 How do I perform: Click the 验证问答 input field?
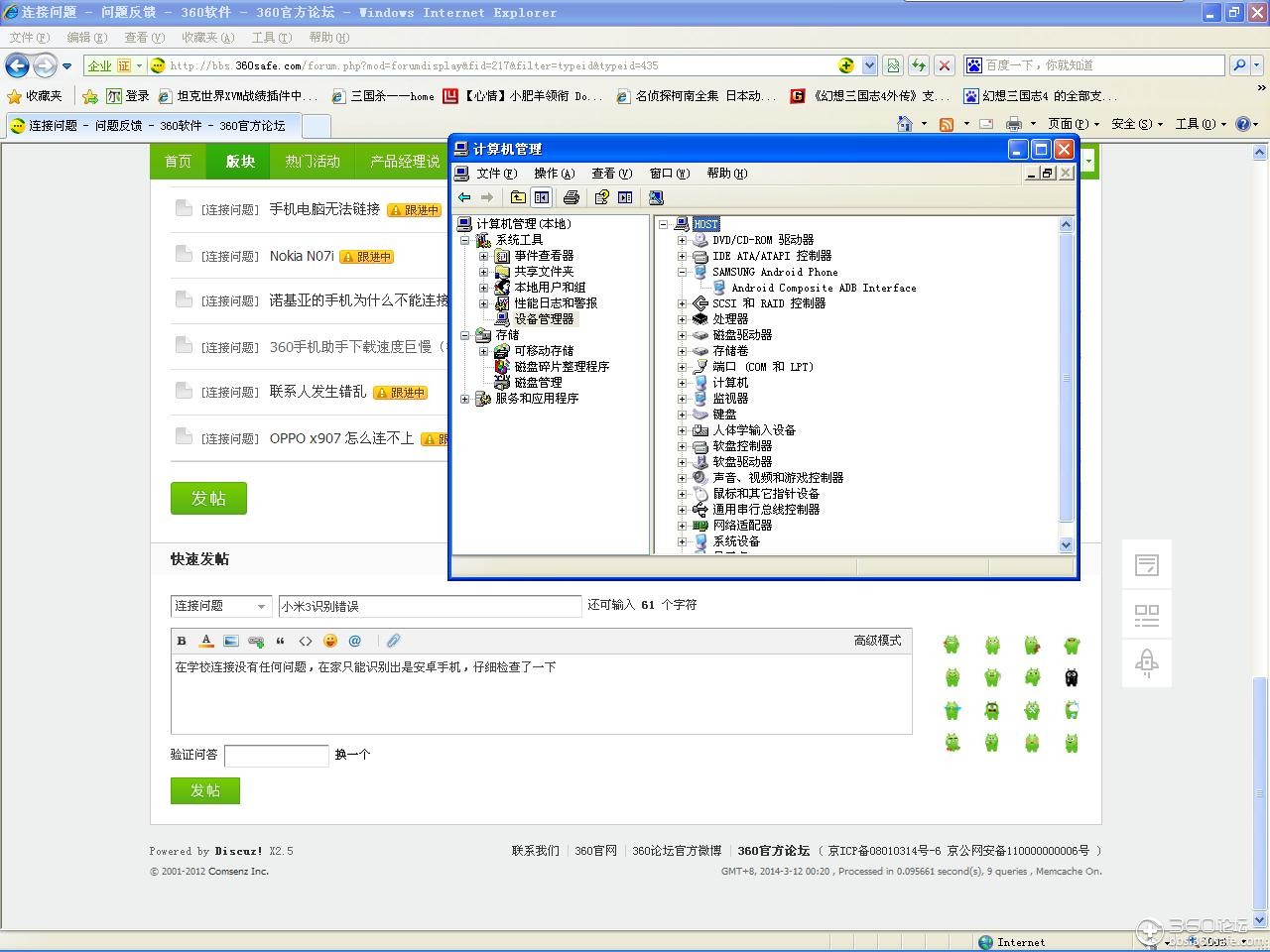[277, 756]
